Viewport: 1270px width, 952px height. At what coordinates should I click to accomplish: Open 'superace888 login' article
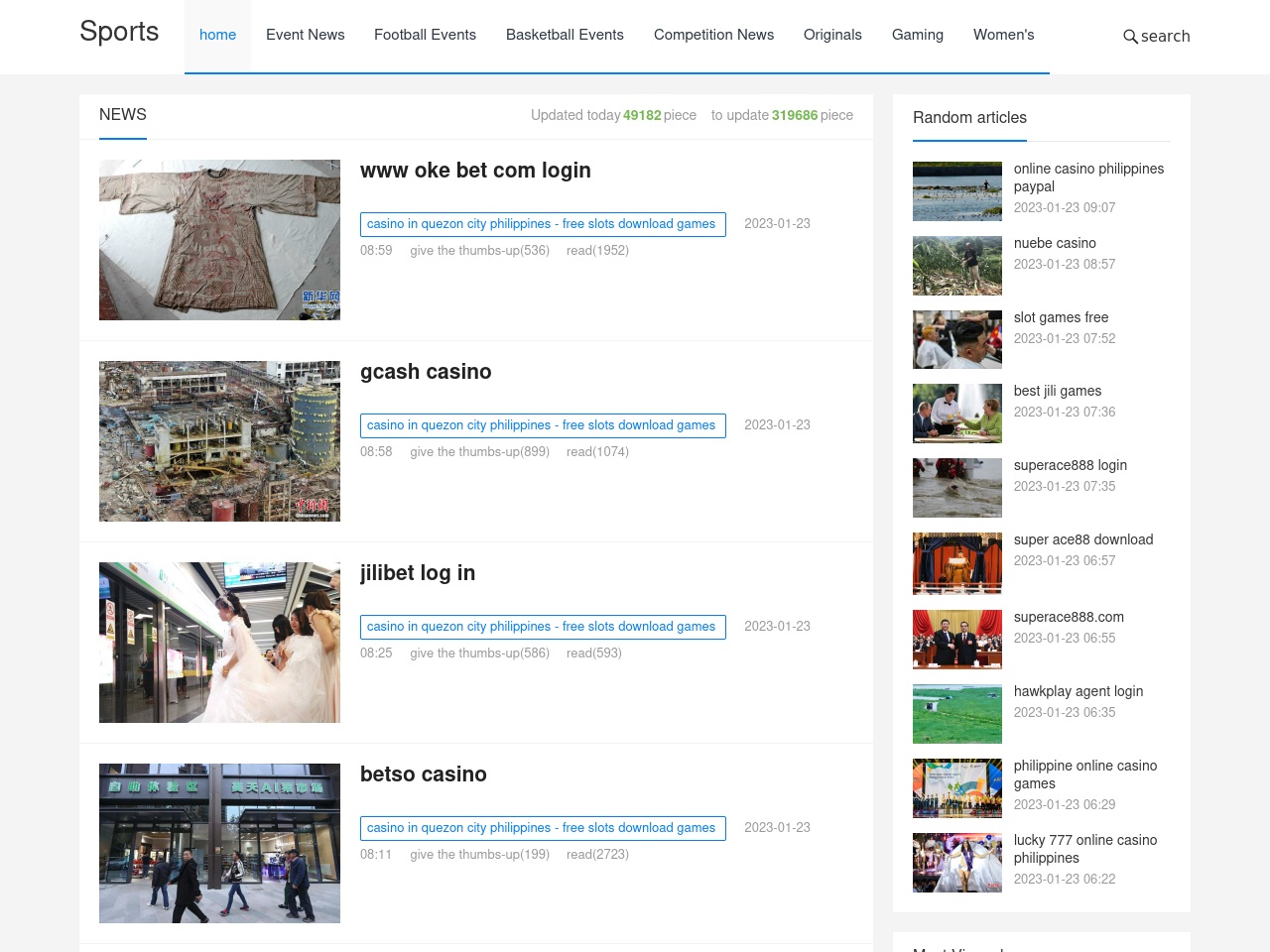click(1071, 465)
